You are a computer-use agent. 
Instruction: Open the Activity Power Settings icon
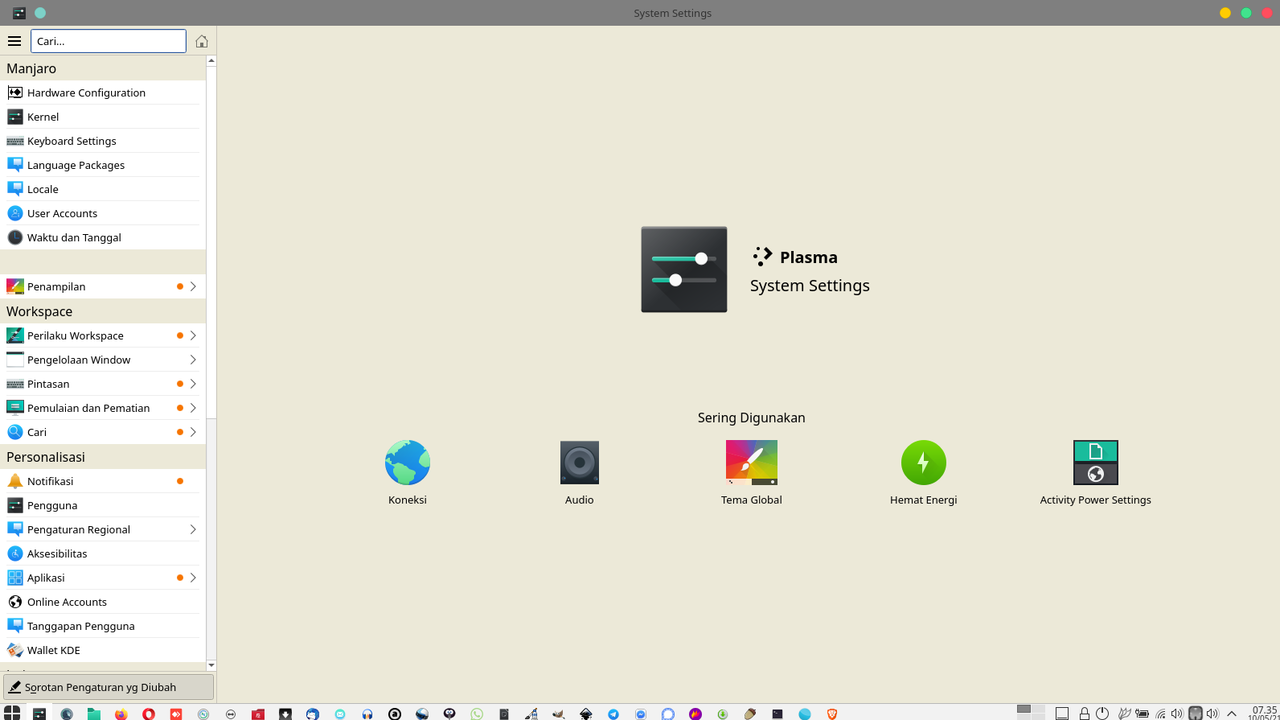(1095, 463)
